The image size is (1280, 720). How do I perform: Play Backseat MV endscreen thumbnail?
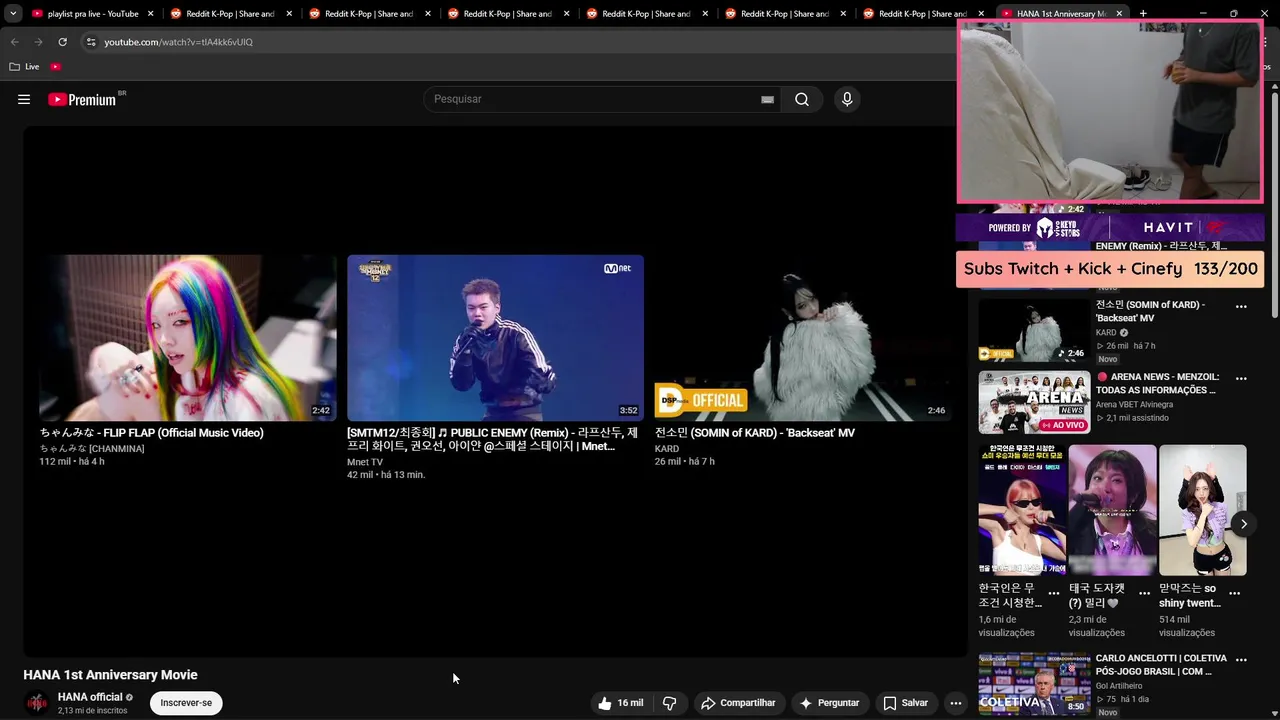802,338
